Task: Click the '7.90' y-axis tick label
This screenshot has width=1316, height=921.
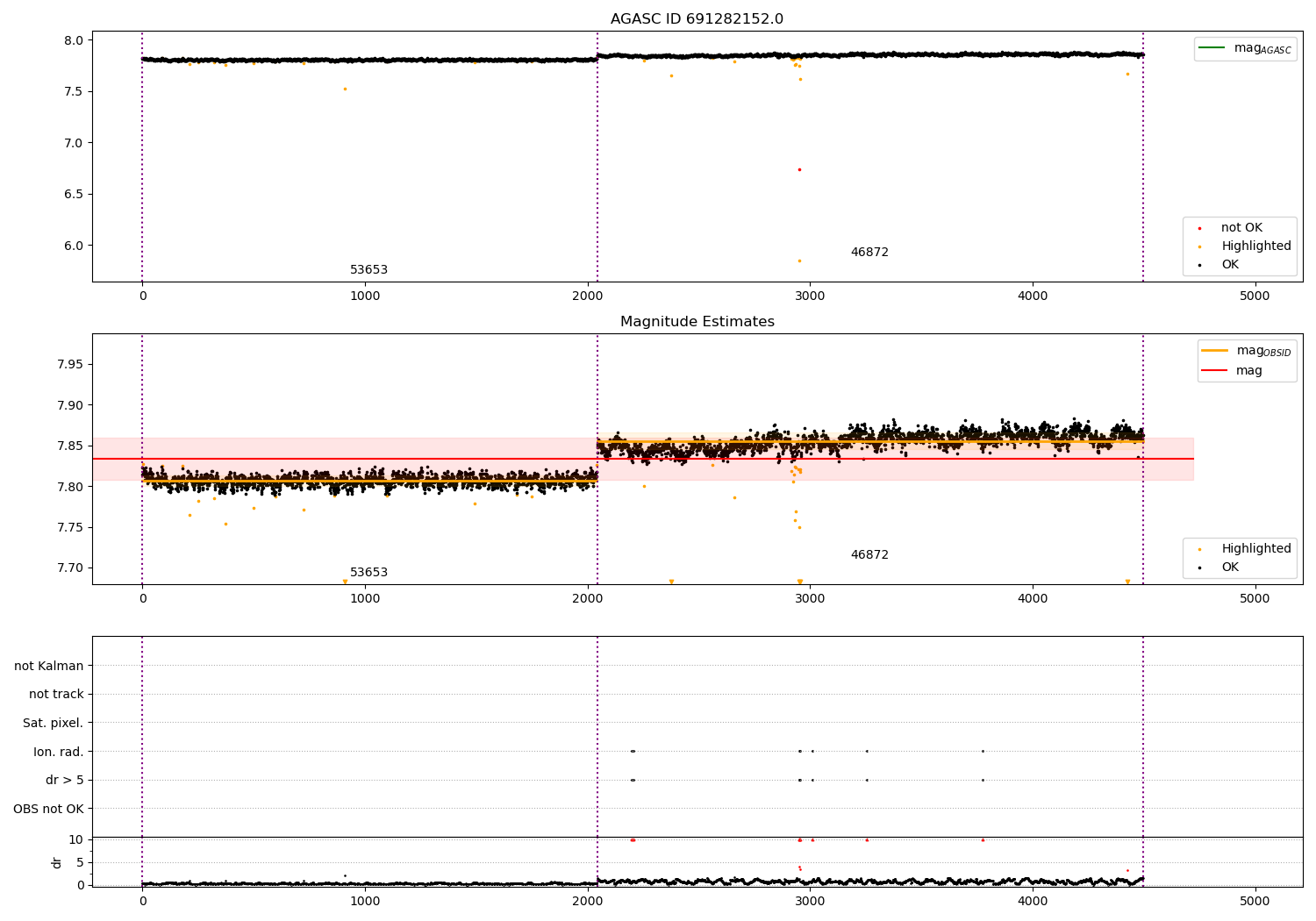Action: point(70,406)
